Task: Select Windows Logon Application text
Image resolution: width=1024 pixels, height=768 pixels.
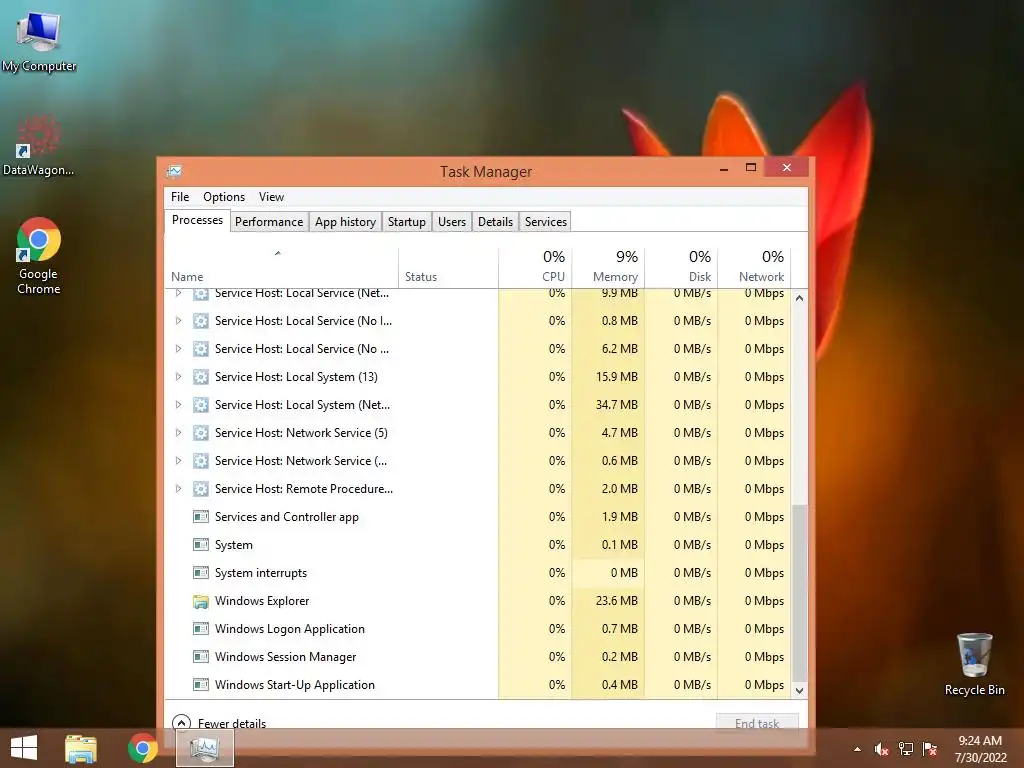Action: (x=290, y=629)
